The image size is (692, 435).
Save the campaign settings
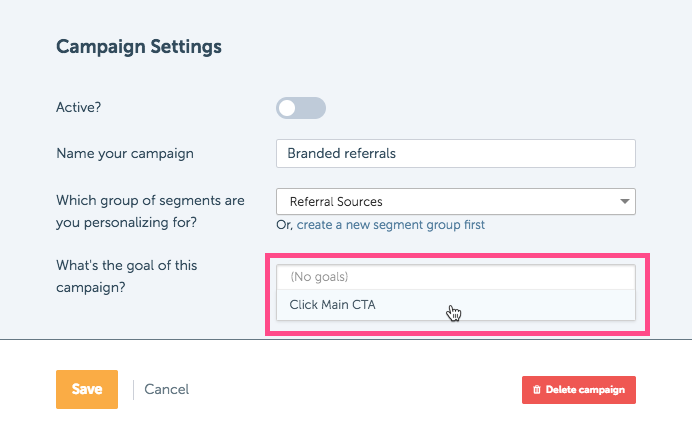(x=87, y=390)
